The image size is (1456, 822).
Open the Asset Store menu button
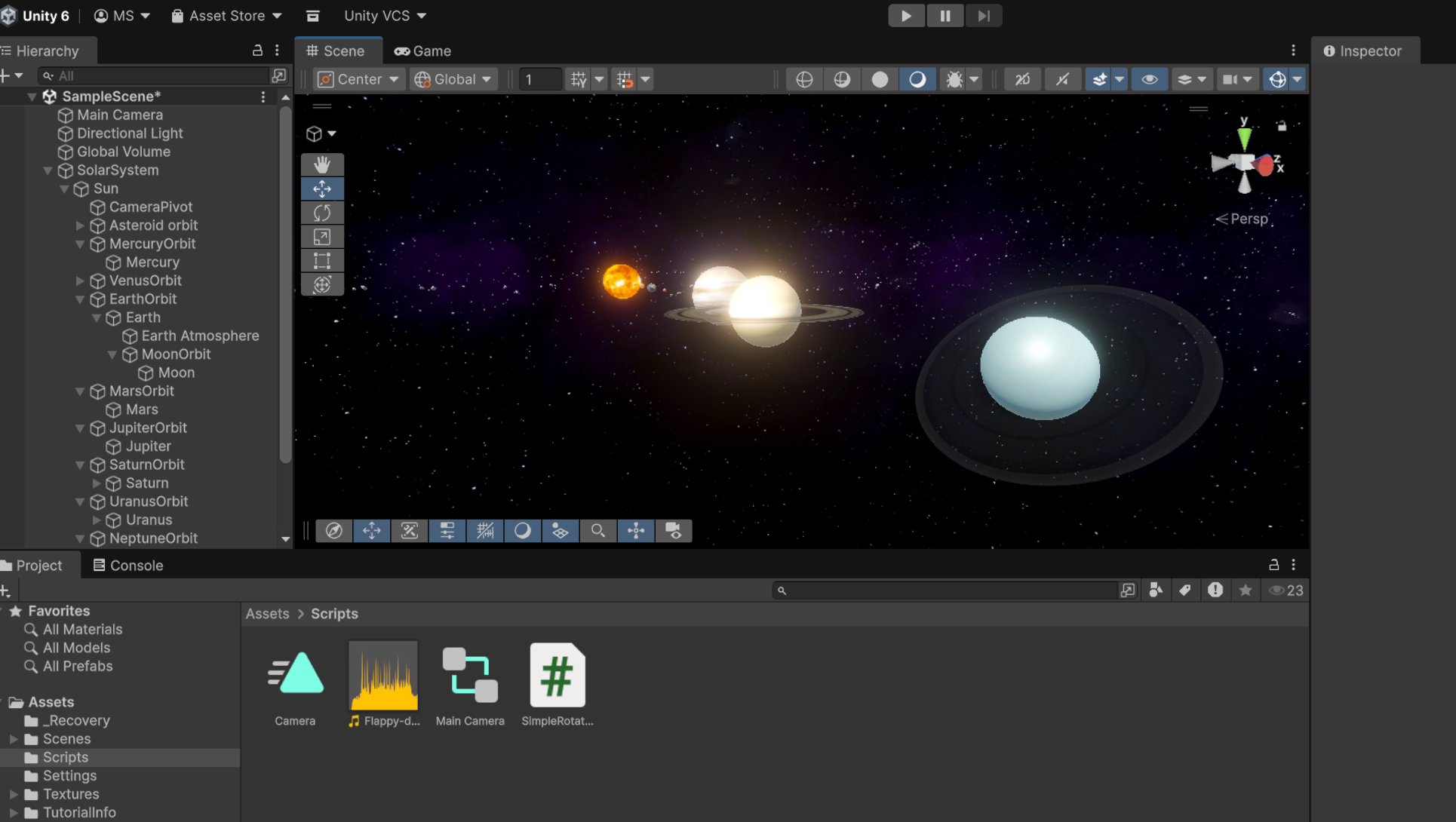[x=227, y=16]
